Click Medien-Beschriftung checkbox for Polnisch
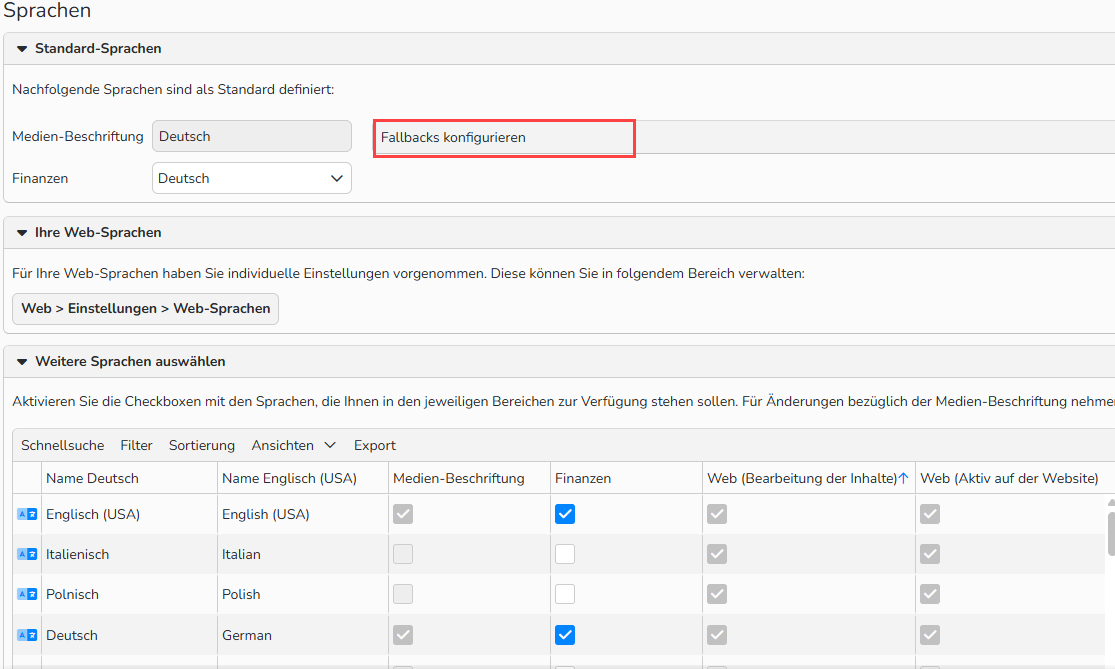This screenshot has width=1115, height=669. pos(403,594)
